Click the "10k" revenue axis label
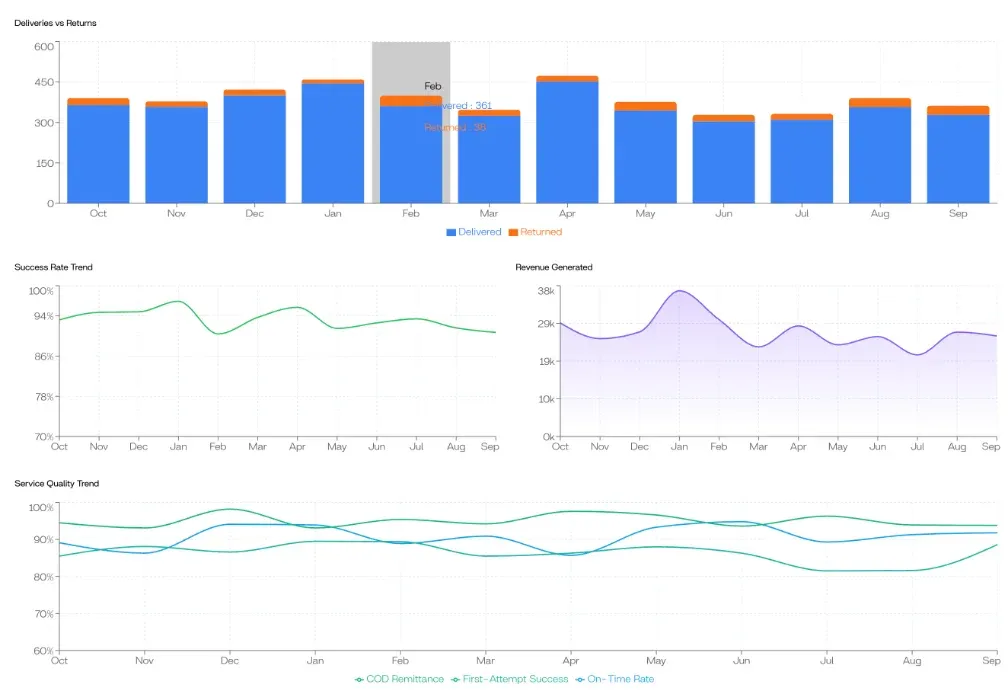 point(546,399)
